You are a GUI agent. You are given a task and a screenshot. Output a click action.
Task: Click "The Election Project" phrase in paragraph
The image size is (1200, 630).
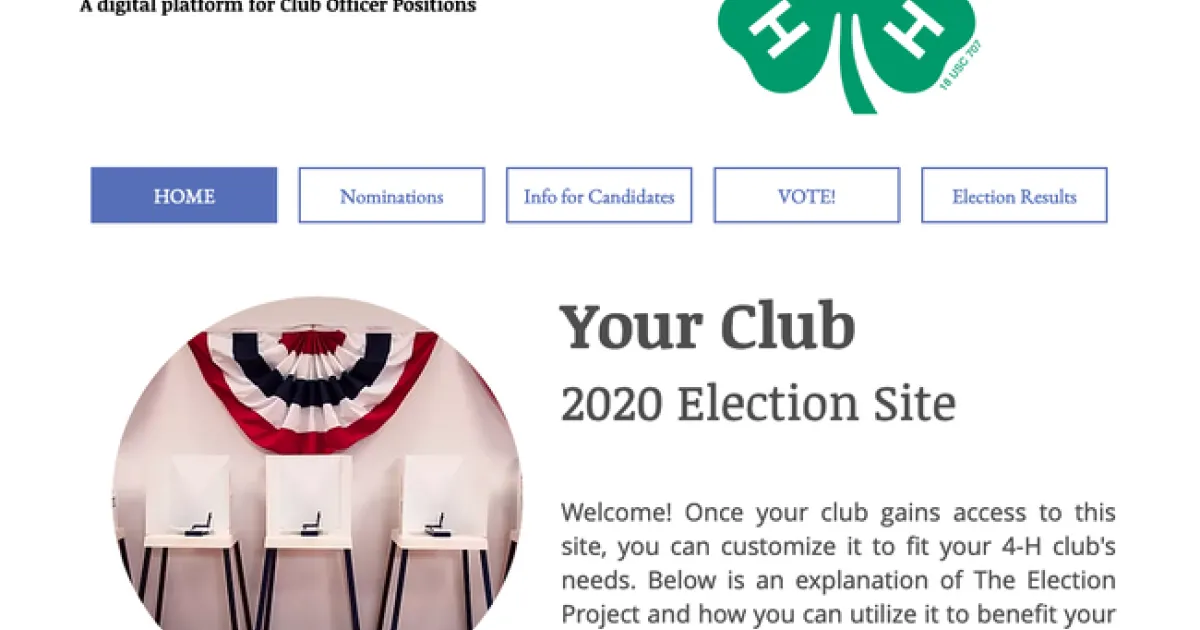1043,580
